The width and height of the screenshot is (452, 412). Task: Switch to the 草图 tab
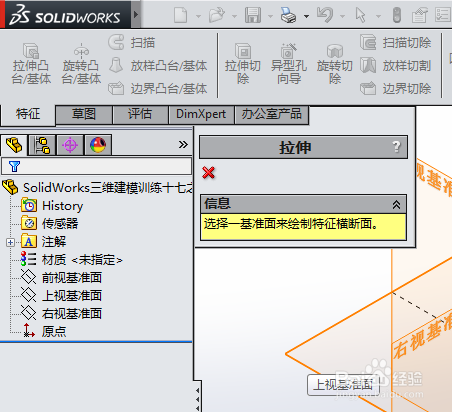coord(84,114)
